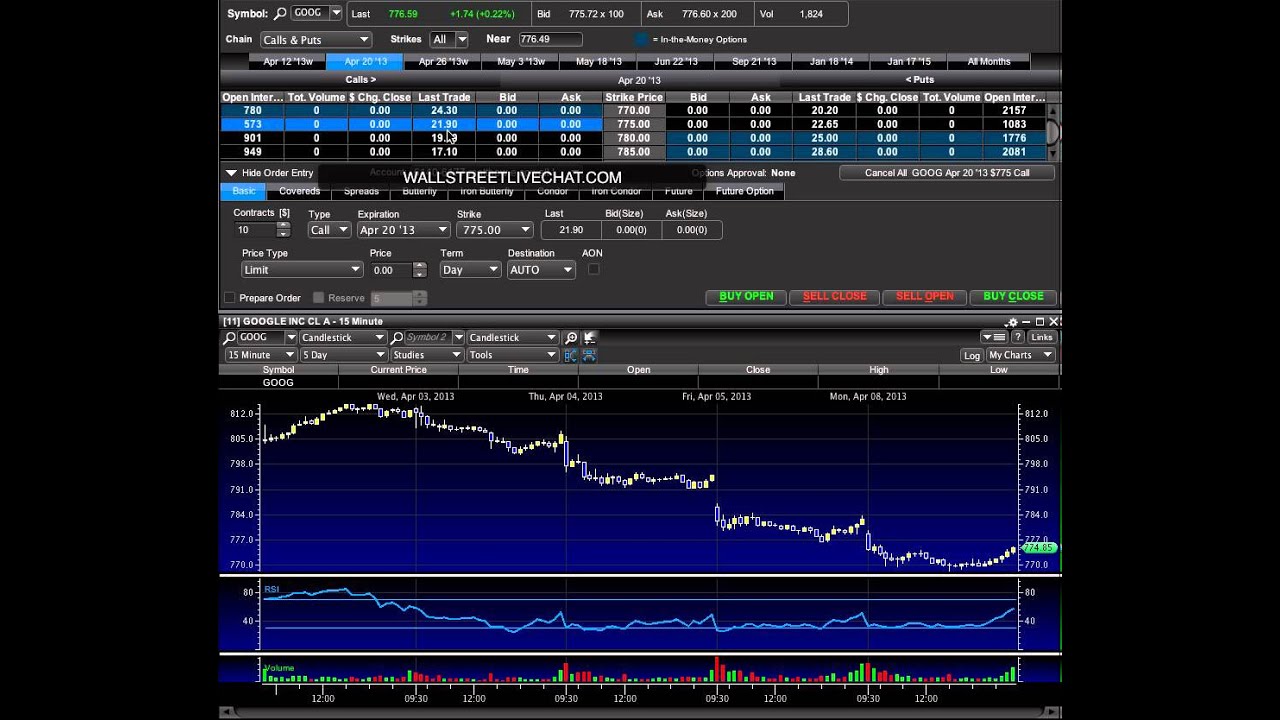Toggle the Log scale button
This screenshot has height=720, width=1280.
972,355
